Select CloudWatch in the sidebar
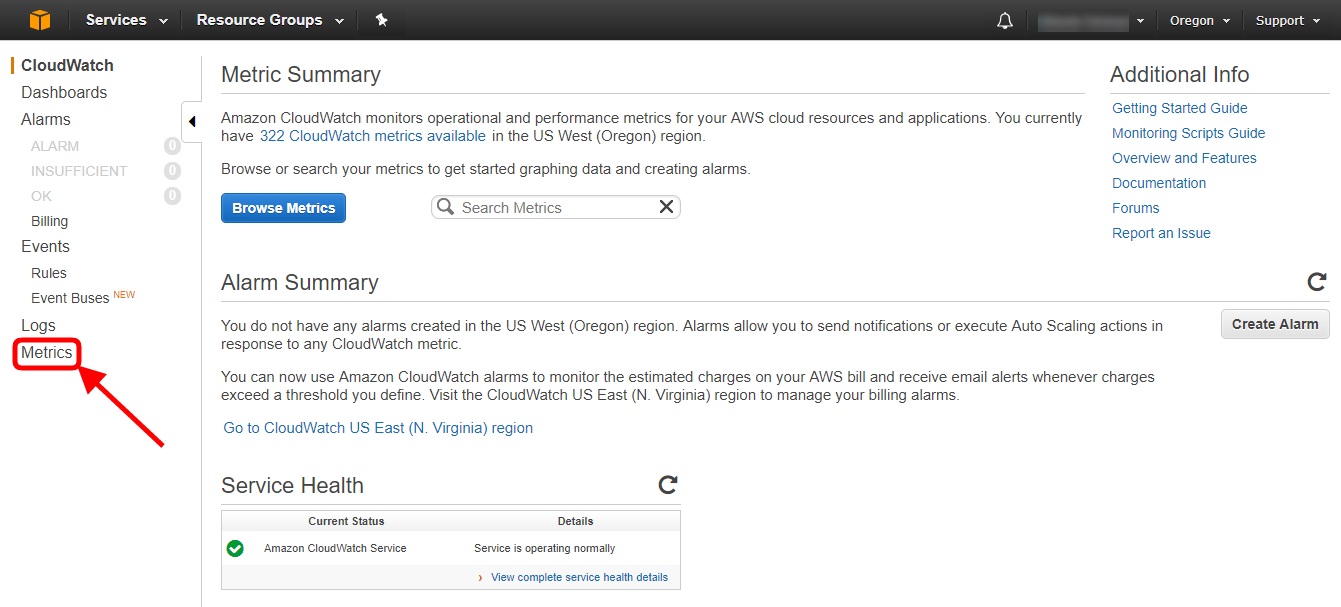This screenshot has height=607, width=1341. click(67, 65)
